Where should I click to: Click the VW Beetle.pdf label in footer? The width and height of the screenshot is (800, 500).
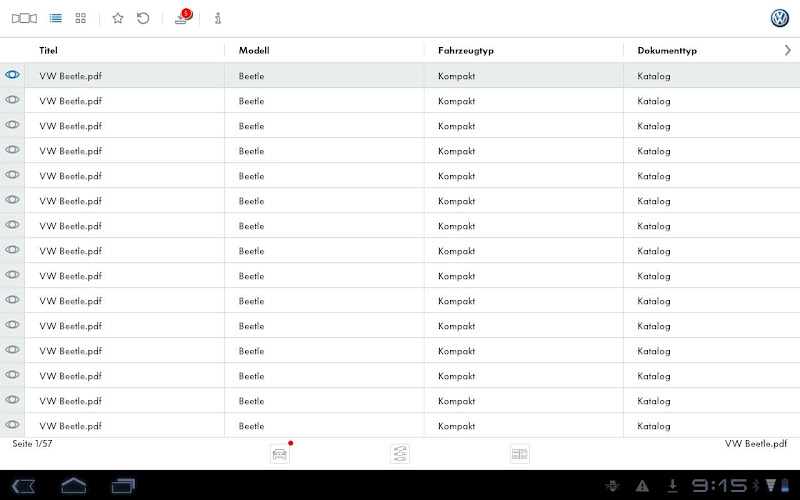(x=756, y=444)
